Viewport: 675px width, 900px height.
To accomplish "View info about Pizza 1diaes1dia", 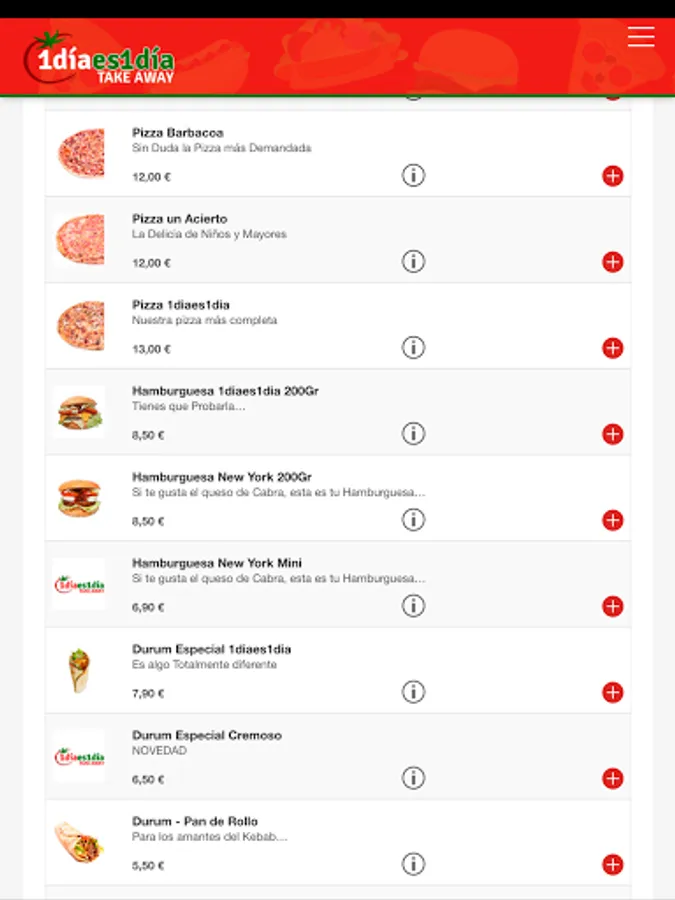I will coord(413,347).
